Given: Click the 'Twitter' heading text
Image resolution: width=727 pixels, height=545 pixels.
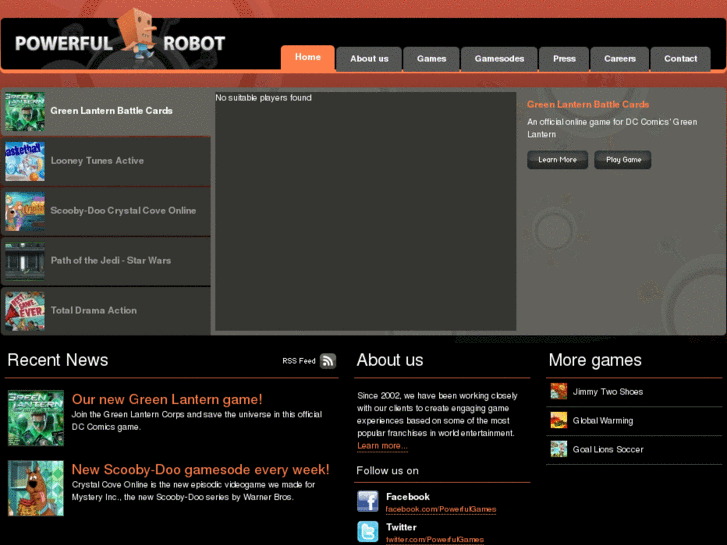Looking at the screenshot, I should (401, 527).
